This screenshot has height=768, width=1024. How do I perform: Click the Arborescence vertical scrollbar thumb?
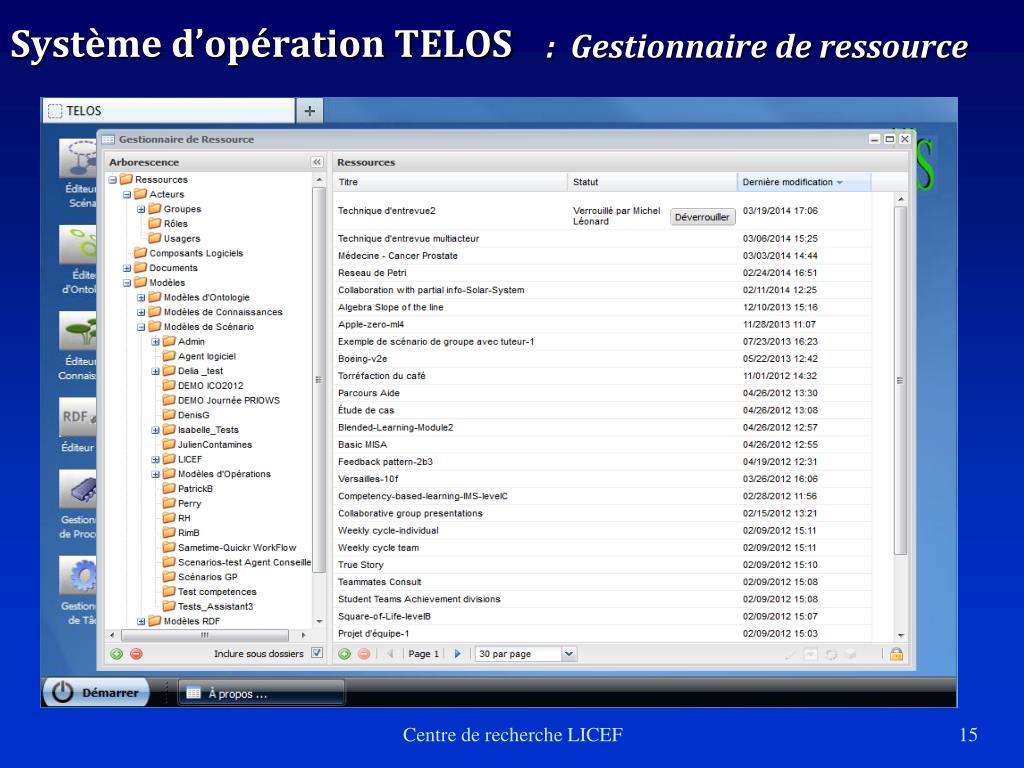click(319, 380)
